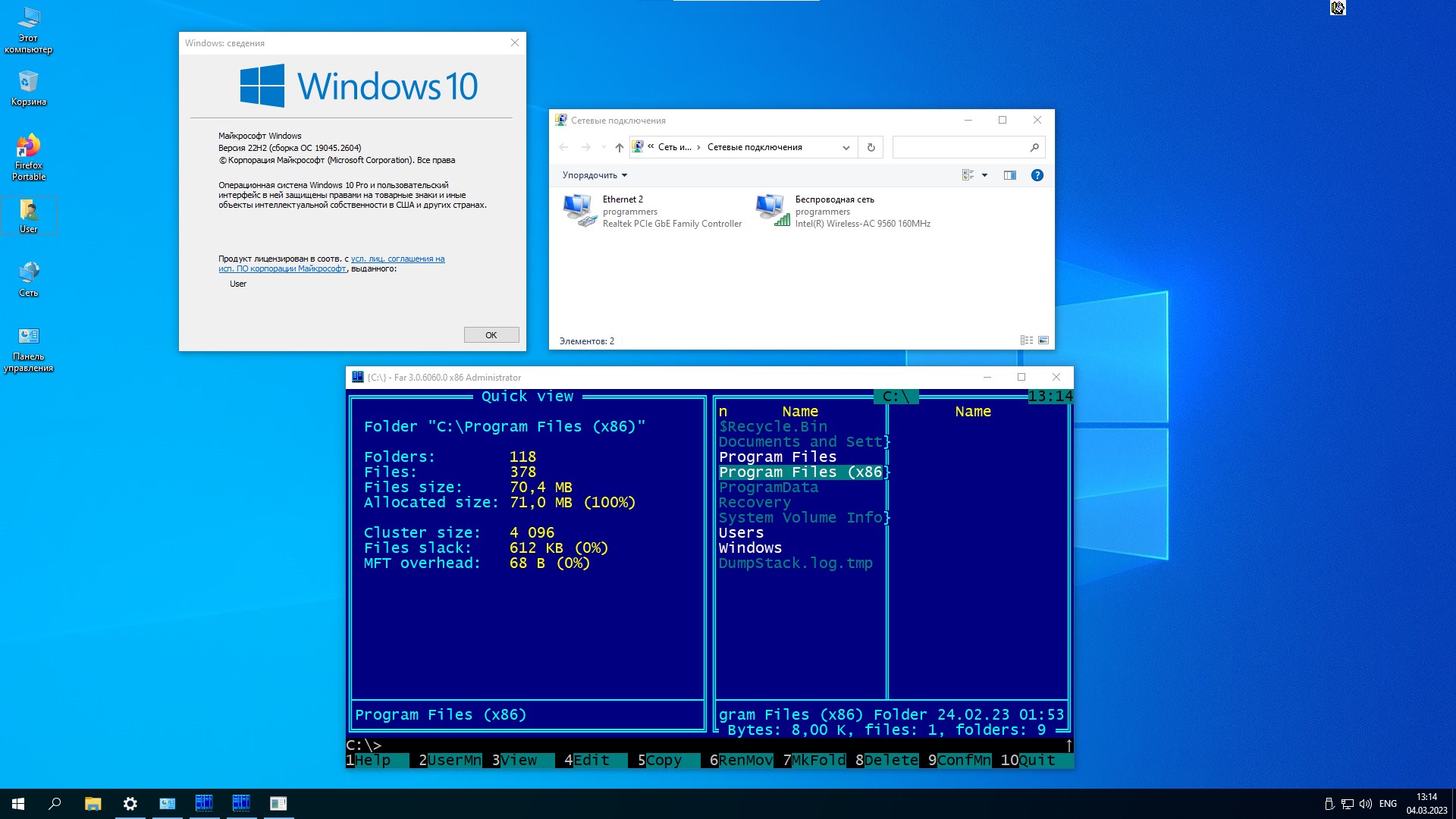Viewport: 1456px width, 819px height.
Task: Toggle the preview pane icon
Action: pos(1009,175)
